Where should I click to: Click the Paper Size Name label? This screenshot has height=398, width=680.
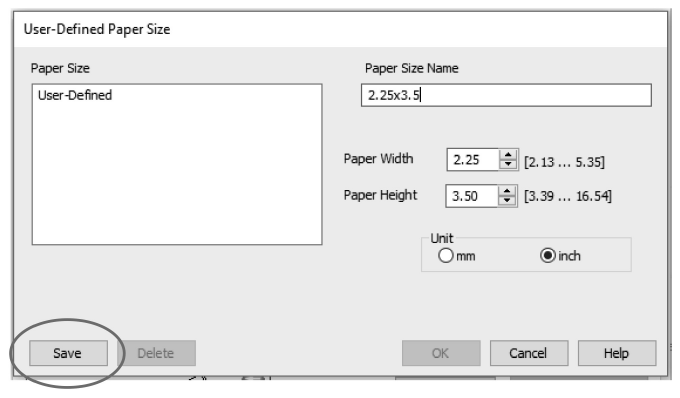(412, 68)
